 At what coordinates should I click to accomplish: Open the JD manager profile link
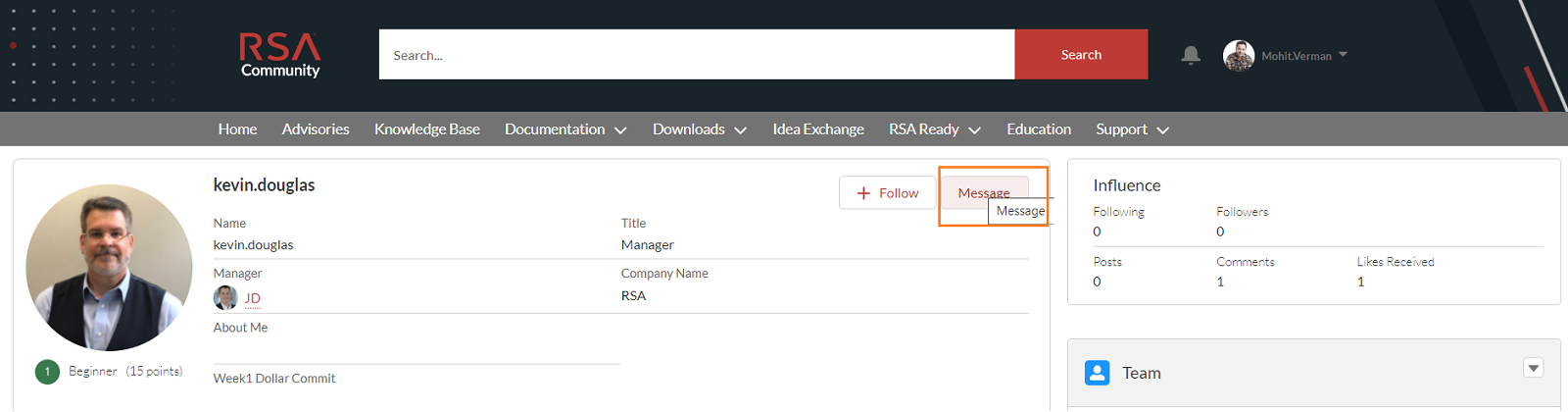(x=253, y=298)
